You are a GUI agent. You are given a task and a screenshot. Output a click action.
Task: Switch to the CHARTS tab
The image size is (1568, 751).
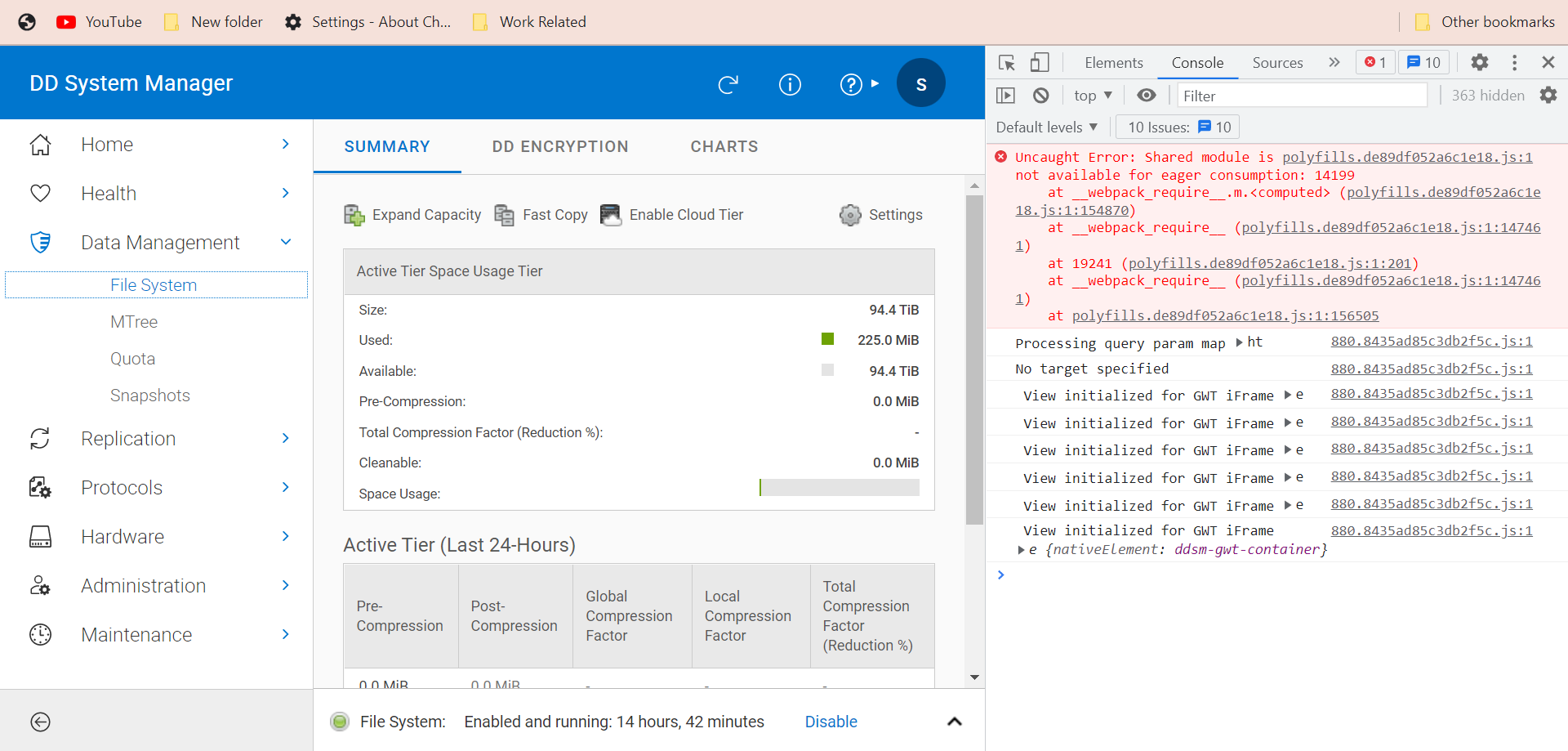[x=724, y=146]
